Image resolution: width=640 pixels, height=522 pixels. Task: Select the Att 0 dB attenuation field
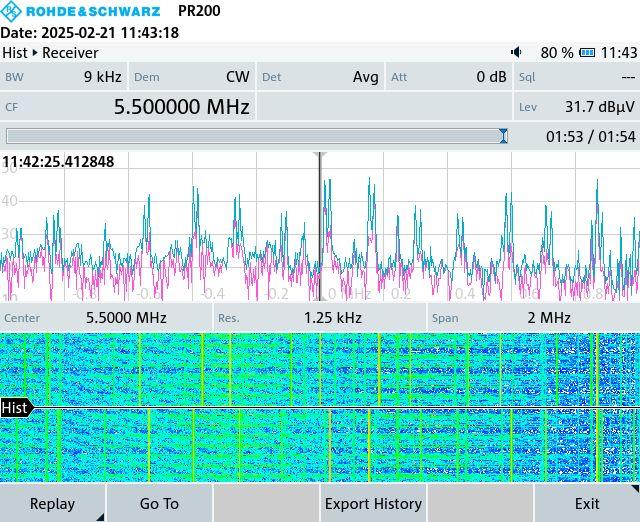click(x=449, y=77)
